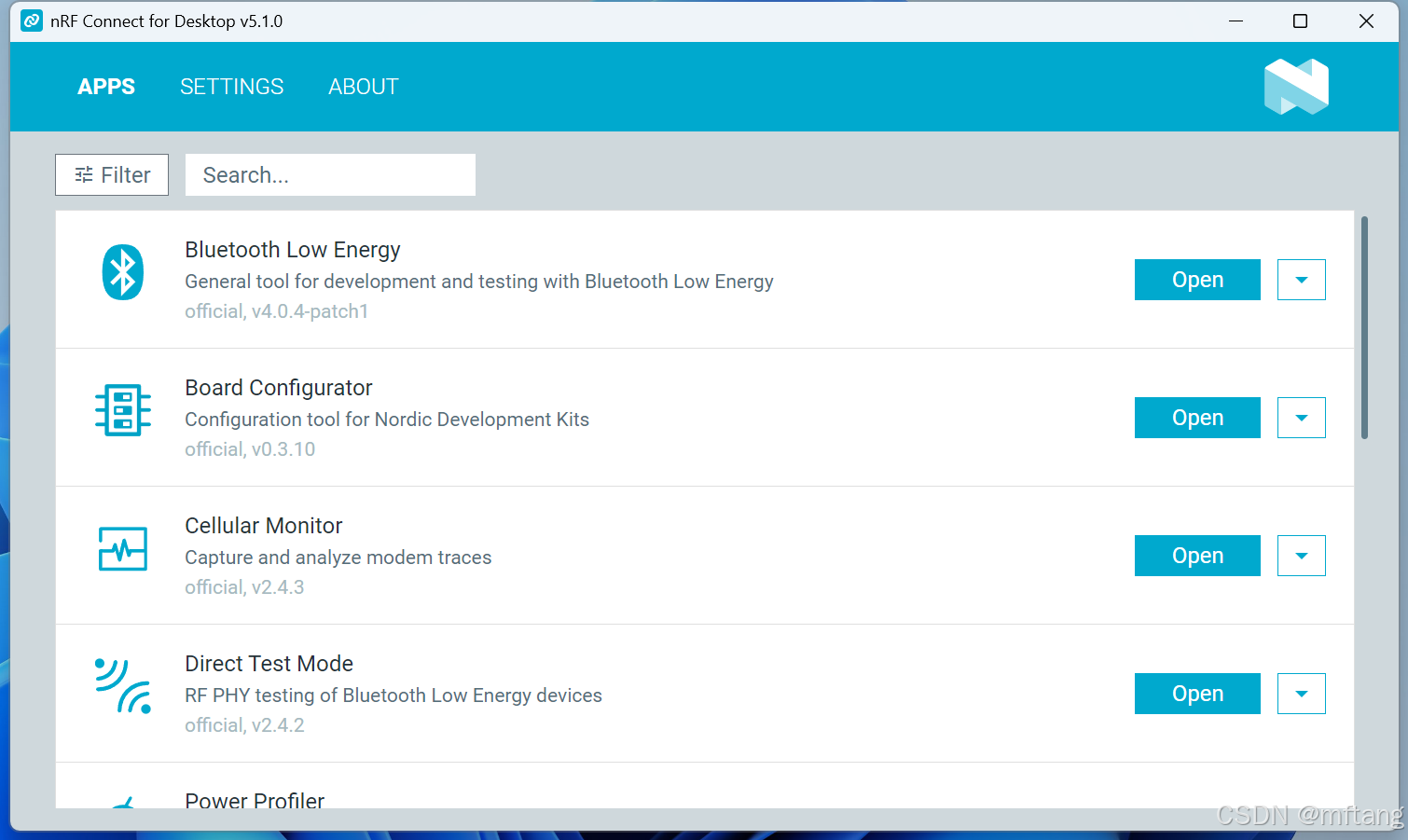
Task: Click 'Configuration tool for Nordic Development Kits' text
Action: click(x=387, y=420)
